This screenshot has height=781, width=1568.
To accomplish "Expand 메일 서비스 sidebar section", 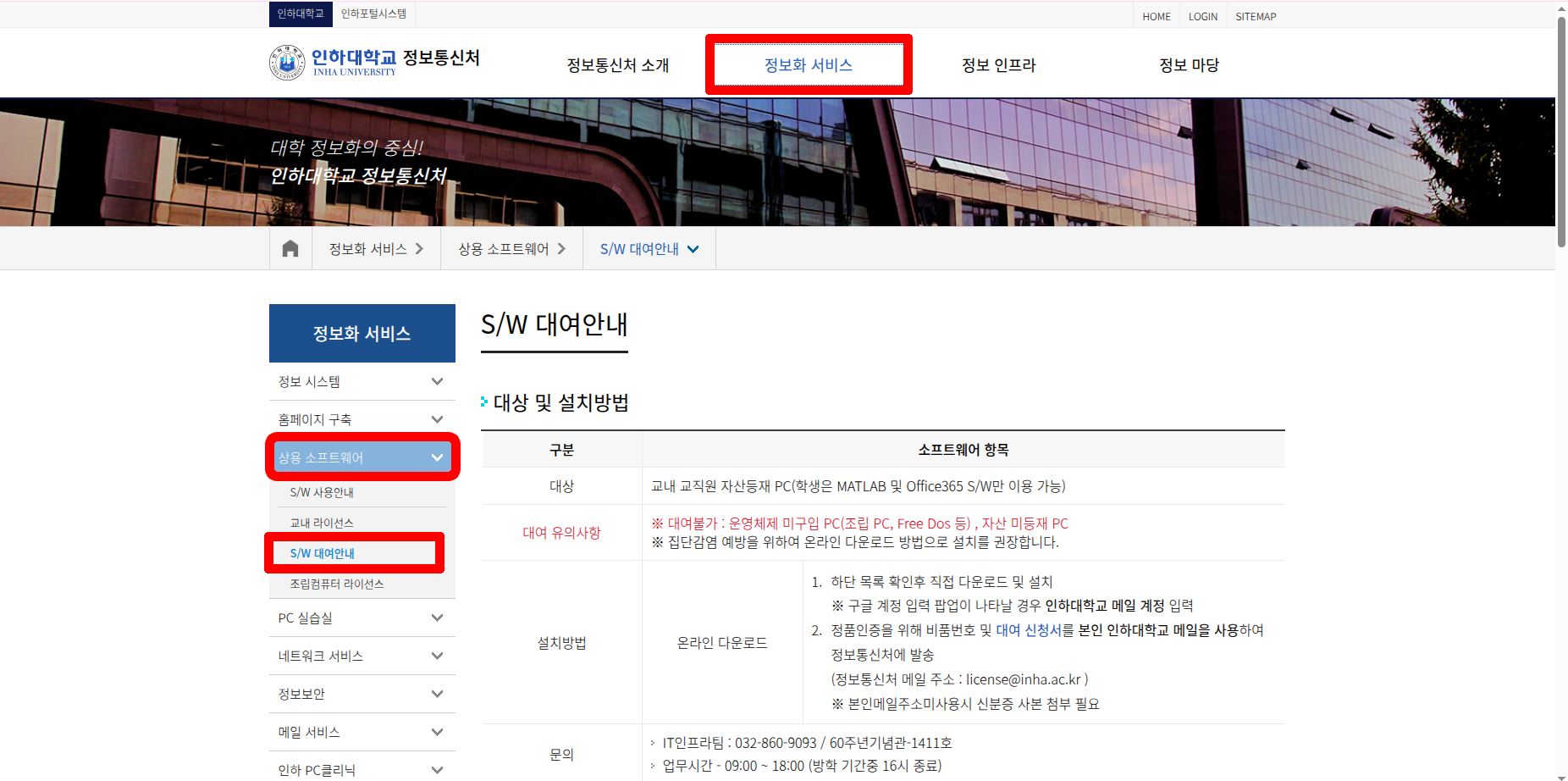I will pyautogui.click(x=362, y=732).
